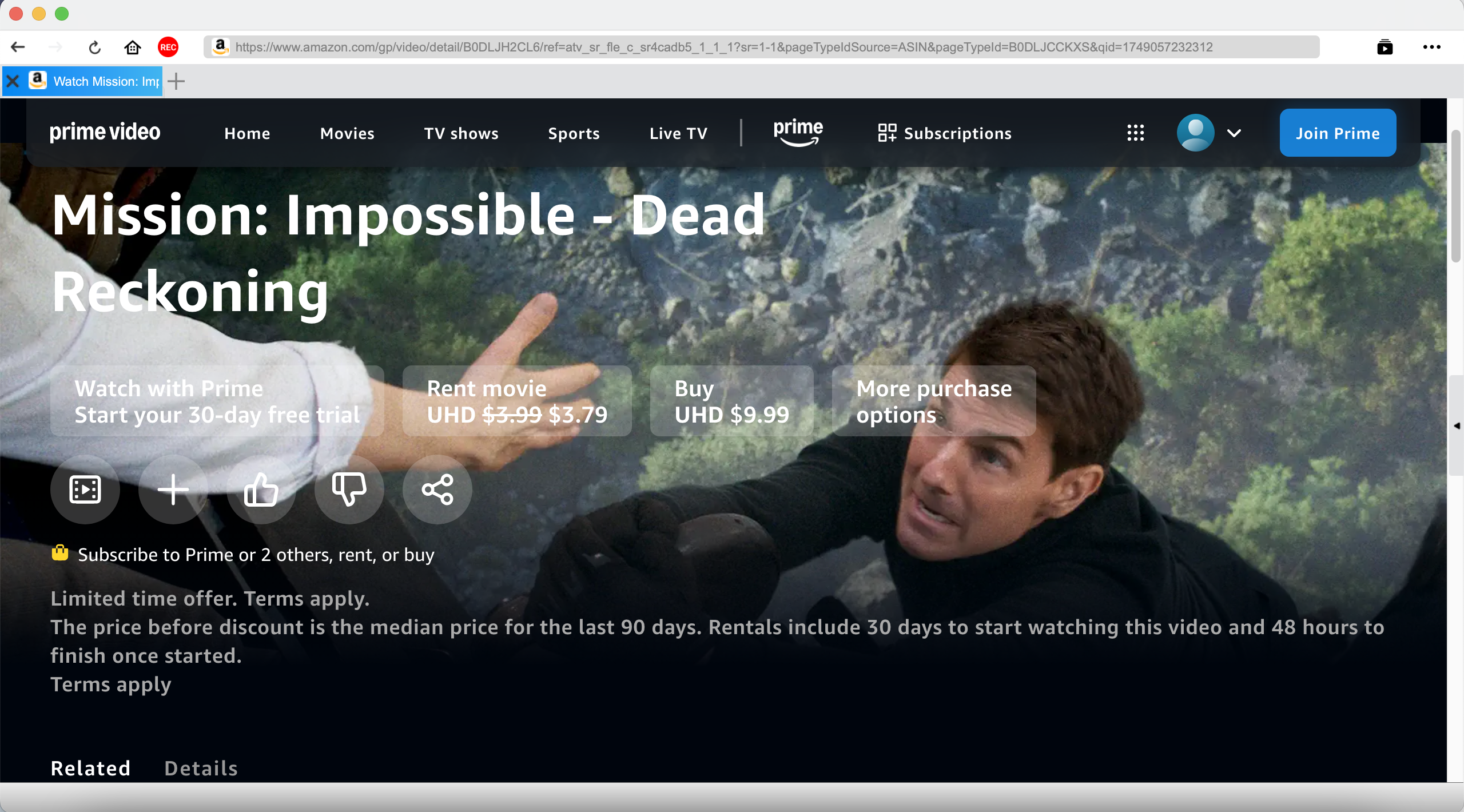Click the Terms apply link

[x=111, y=684]
